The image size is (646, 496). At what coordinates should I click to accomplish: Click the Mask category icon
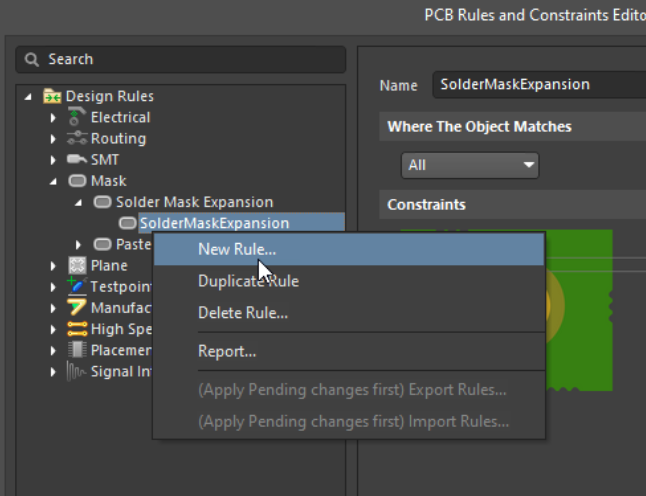pos(77,181)
